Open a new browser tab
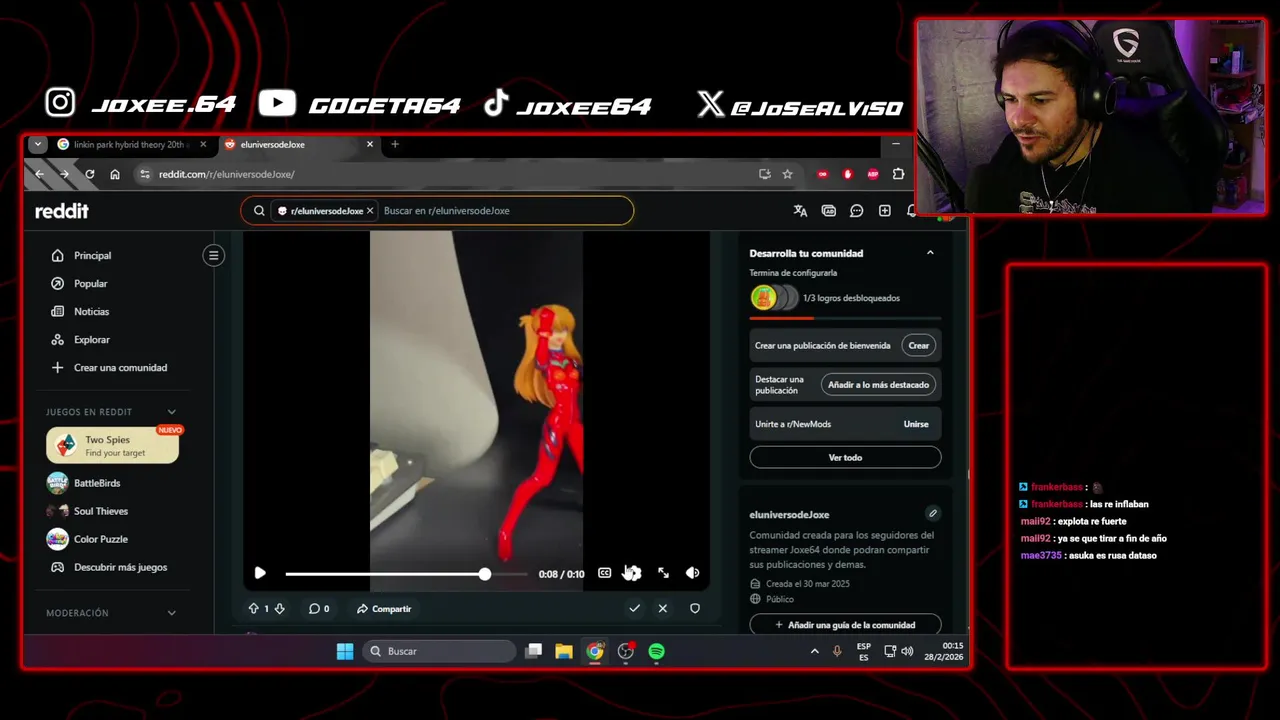This screenshot has width=1280, height=720. (395, 144)
